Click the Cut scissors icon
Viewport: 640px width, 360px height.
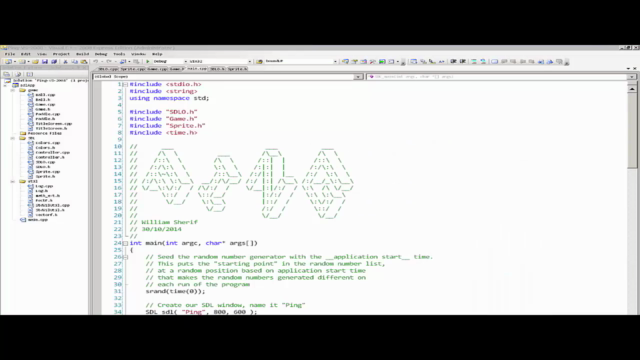(x=65, y=62)
